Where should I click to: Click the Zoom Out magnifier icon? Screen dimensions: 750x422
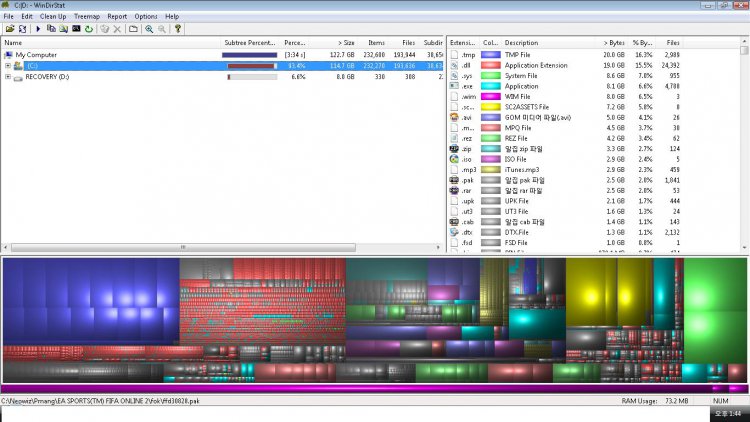click(162, 29)
